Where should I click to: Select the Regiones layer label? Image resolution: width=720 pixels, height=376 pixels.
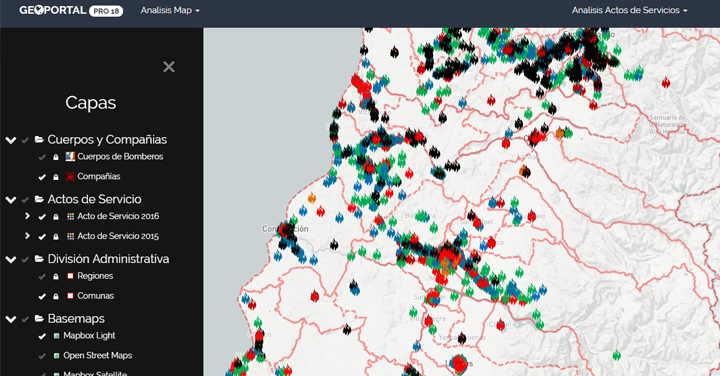pyautogui.click(x=95, y=276)
